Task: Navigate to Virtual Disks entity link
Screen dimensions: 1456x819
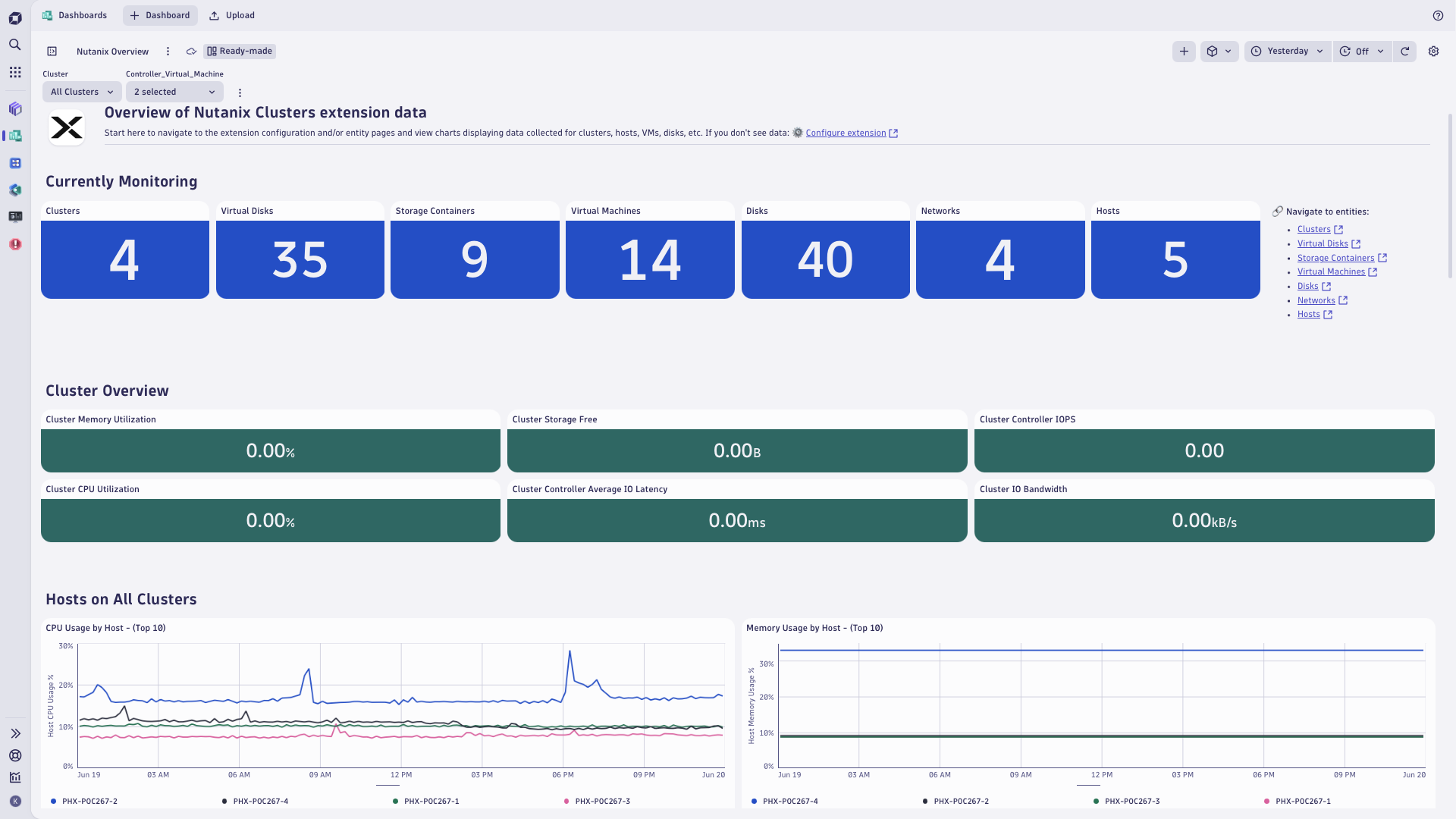Action: pos(1323,244)
